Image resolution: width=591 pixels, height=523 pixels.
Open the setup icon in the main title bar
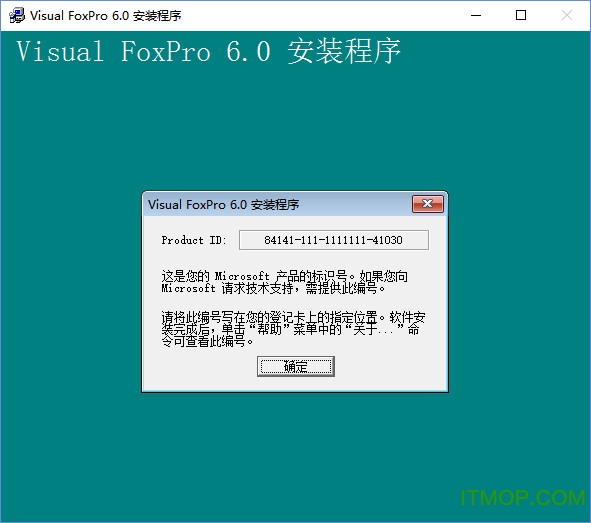coord(17,15)
